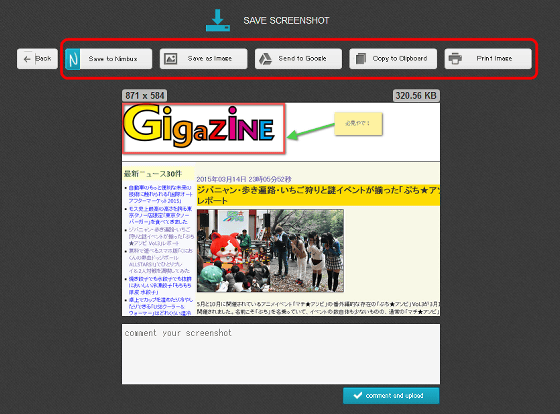Click the left arrow icon on Back

[27, 59]
